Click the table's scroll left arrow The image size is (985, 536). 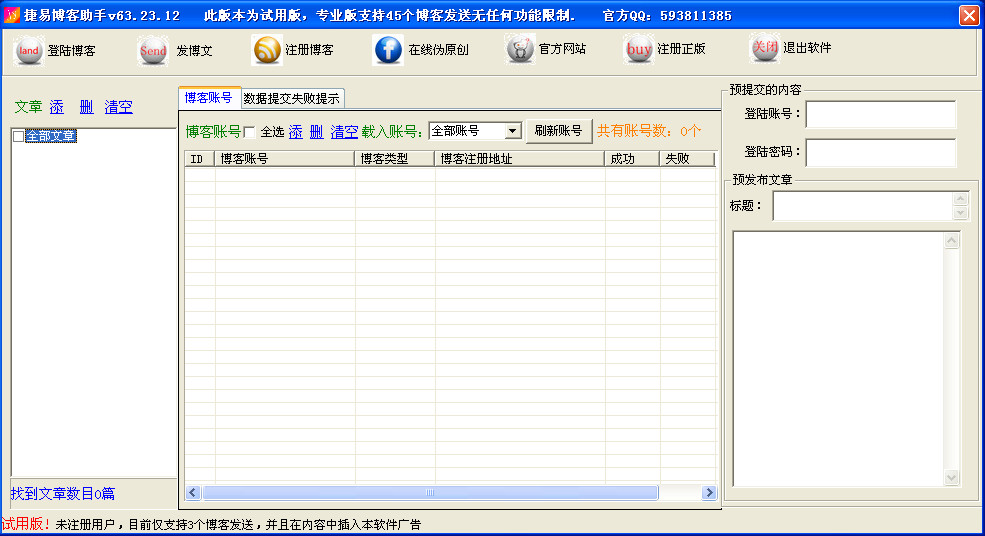(x=193, y=493)
